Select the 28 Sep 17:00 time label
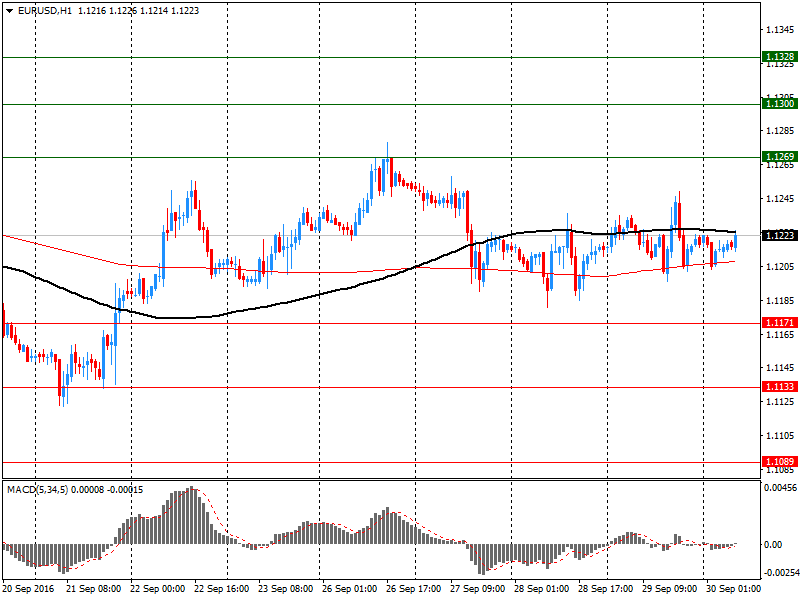 click(x=606, y=589)
